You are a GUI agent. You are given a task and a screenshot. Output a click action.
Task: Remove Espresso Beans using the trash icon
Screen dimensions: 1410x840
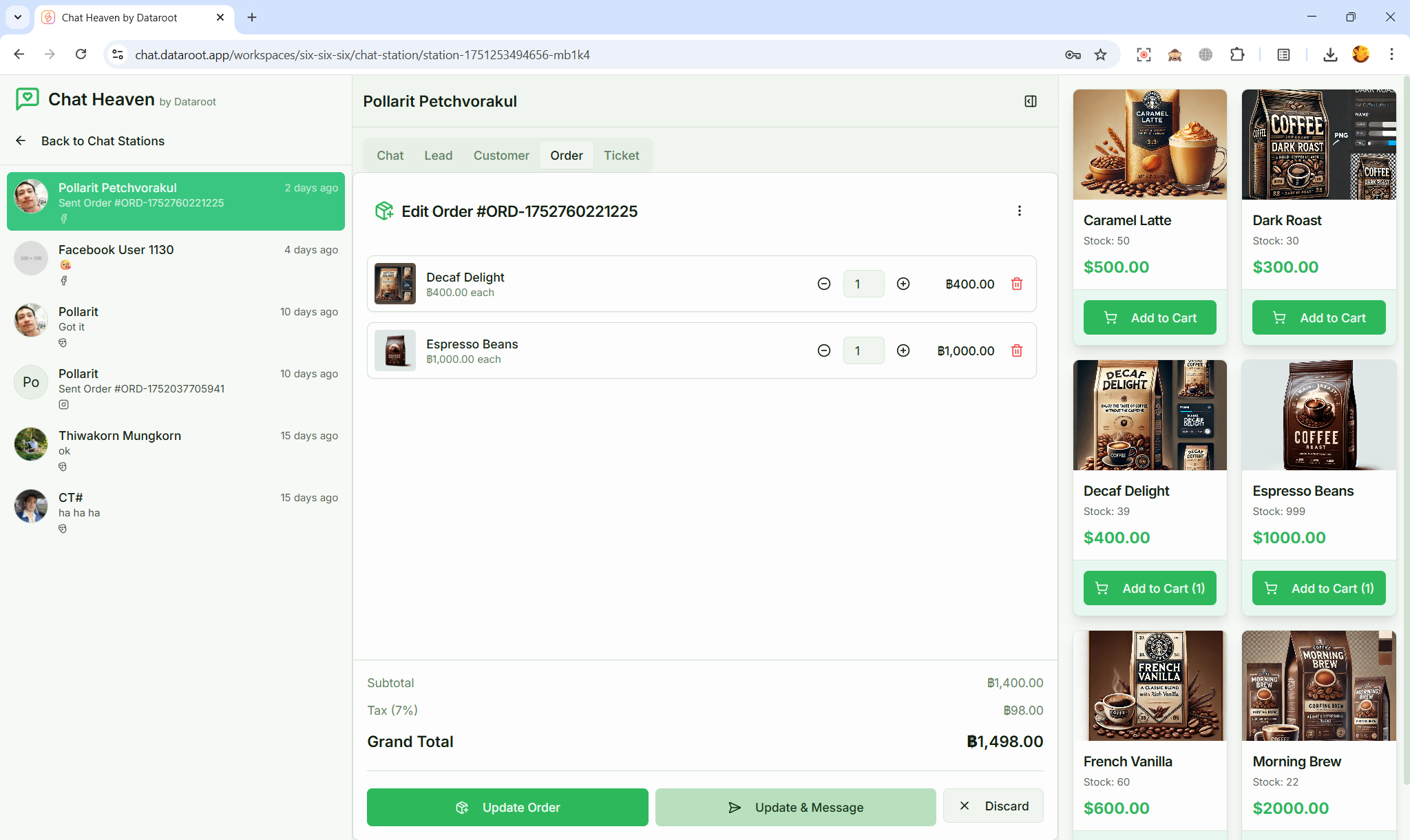[x=1018, y=350]
